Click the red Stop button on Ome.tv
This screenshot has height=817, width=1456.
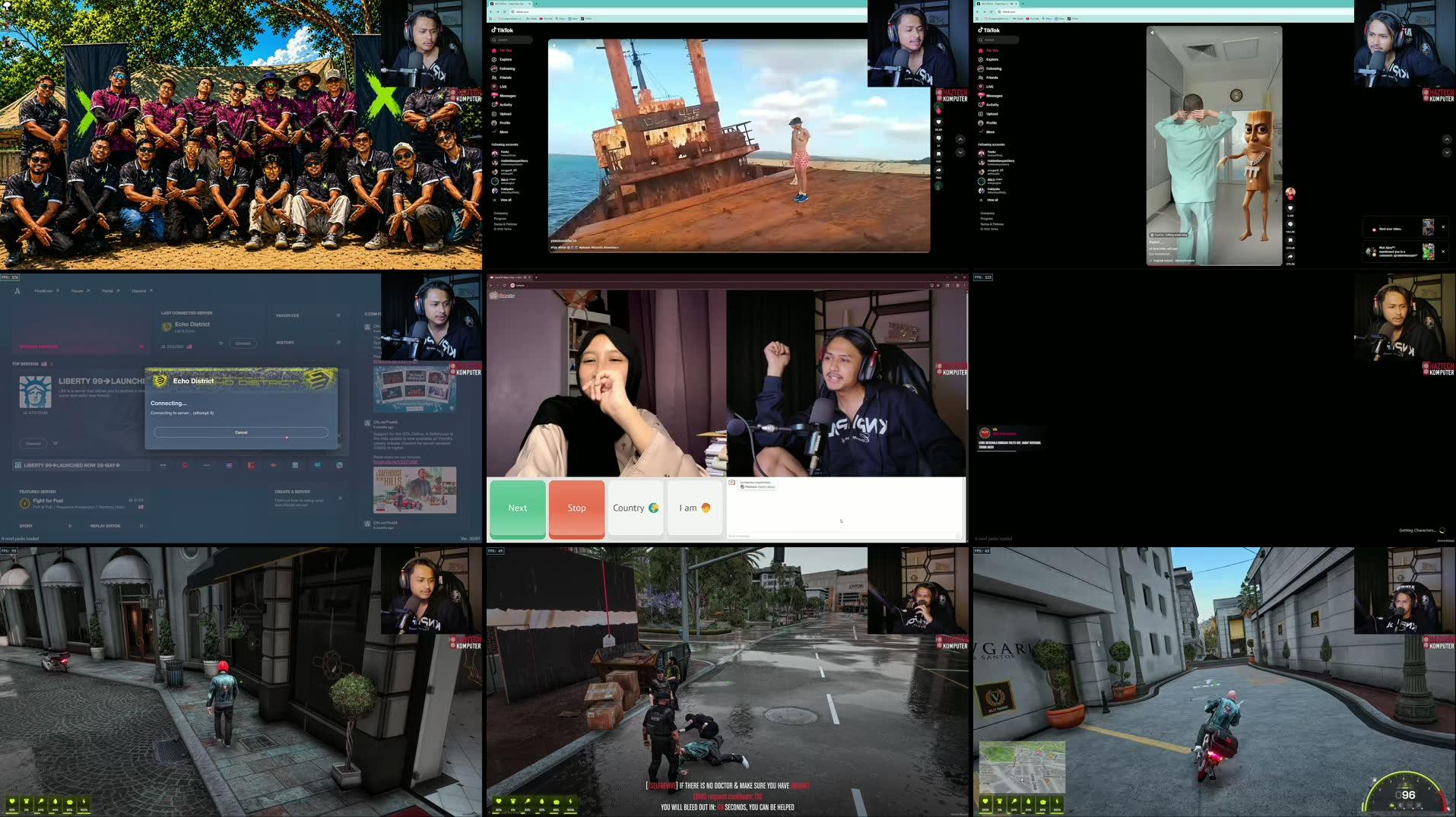pos(576,508)
